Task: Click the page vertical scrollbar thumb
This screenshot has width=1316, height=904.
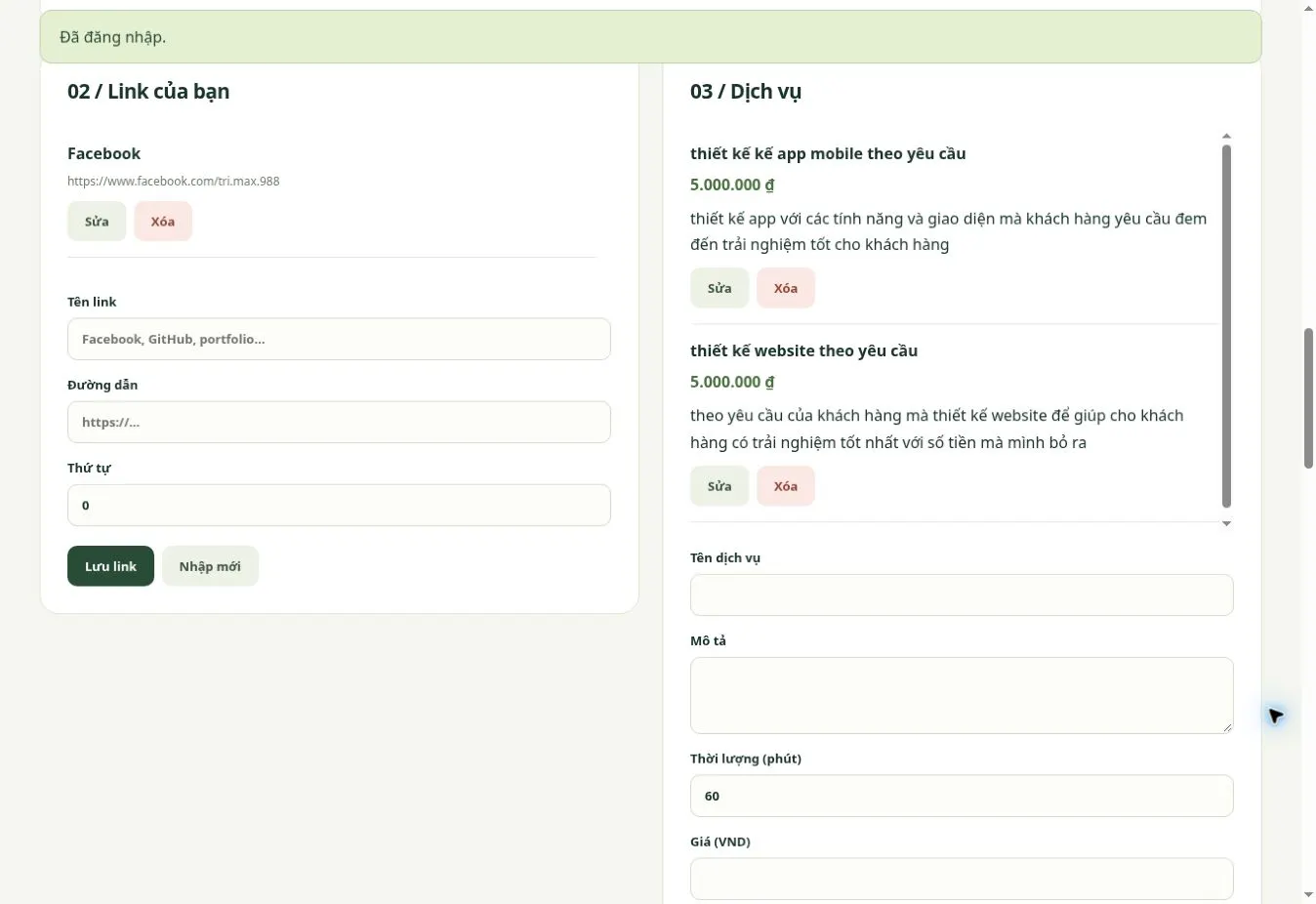Action: tap(1308, 398)
